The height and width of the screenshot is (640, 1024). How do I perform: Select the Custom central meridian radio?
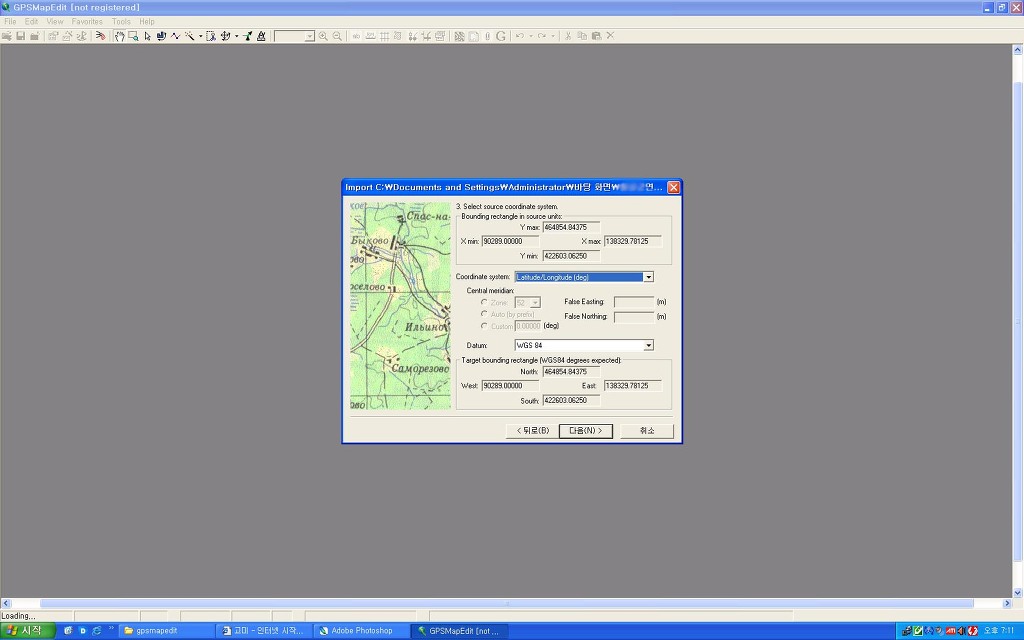485,326
